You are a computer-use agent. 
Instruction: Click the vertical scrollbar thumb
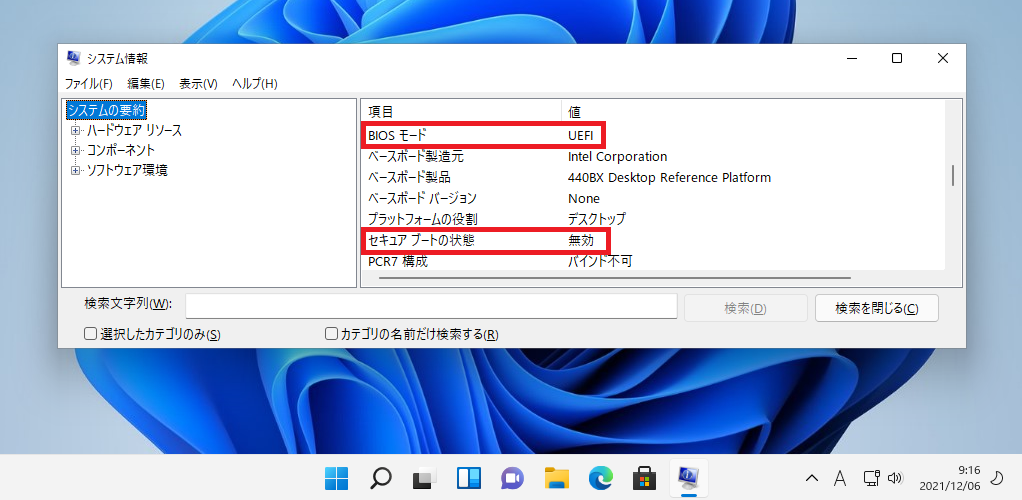(x=953, y=175)
